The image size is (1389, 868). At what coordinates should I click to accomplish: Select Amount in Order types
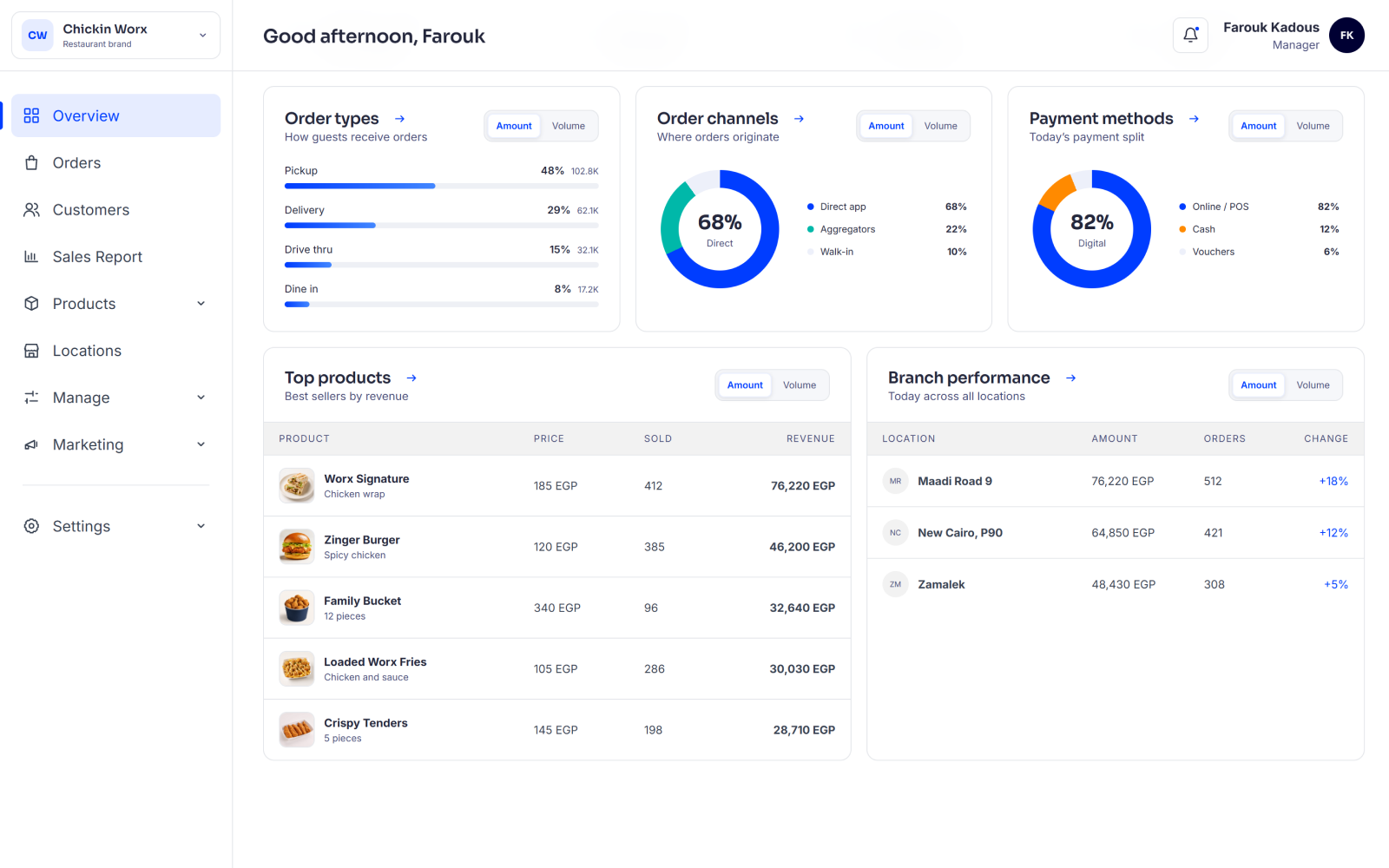[x=514, y=126]
